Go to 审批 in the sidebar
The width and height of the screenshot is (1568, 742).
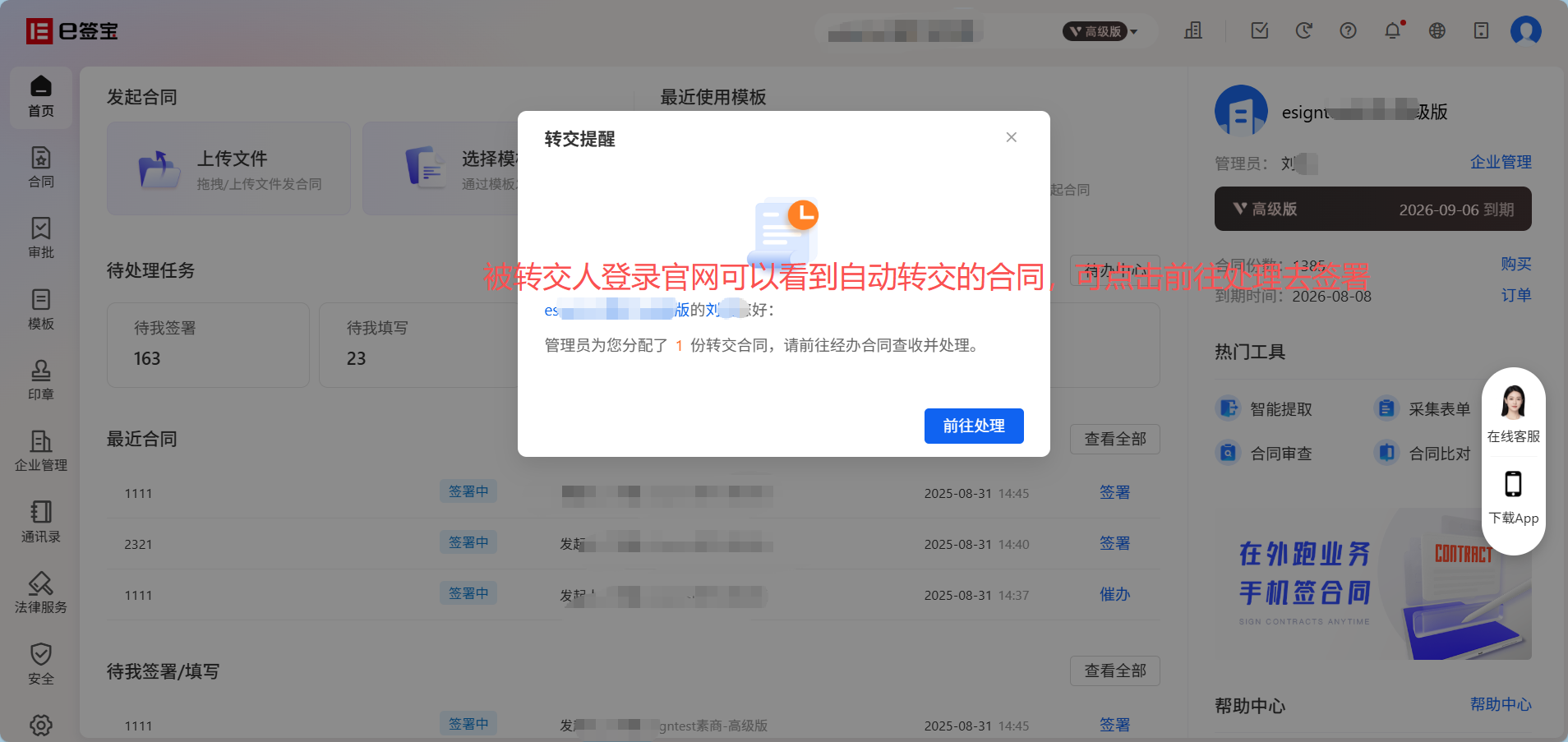point(41,237)
